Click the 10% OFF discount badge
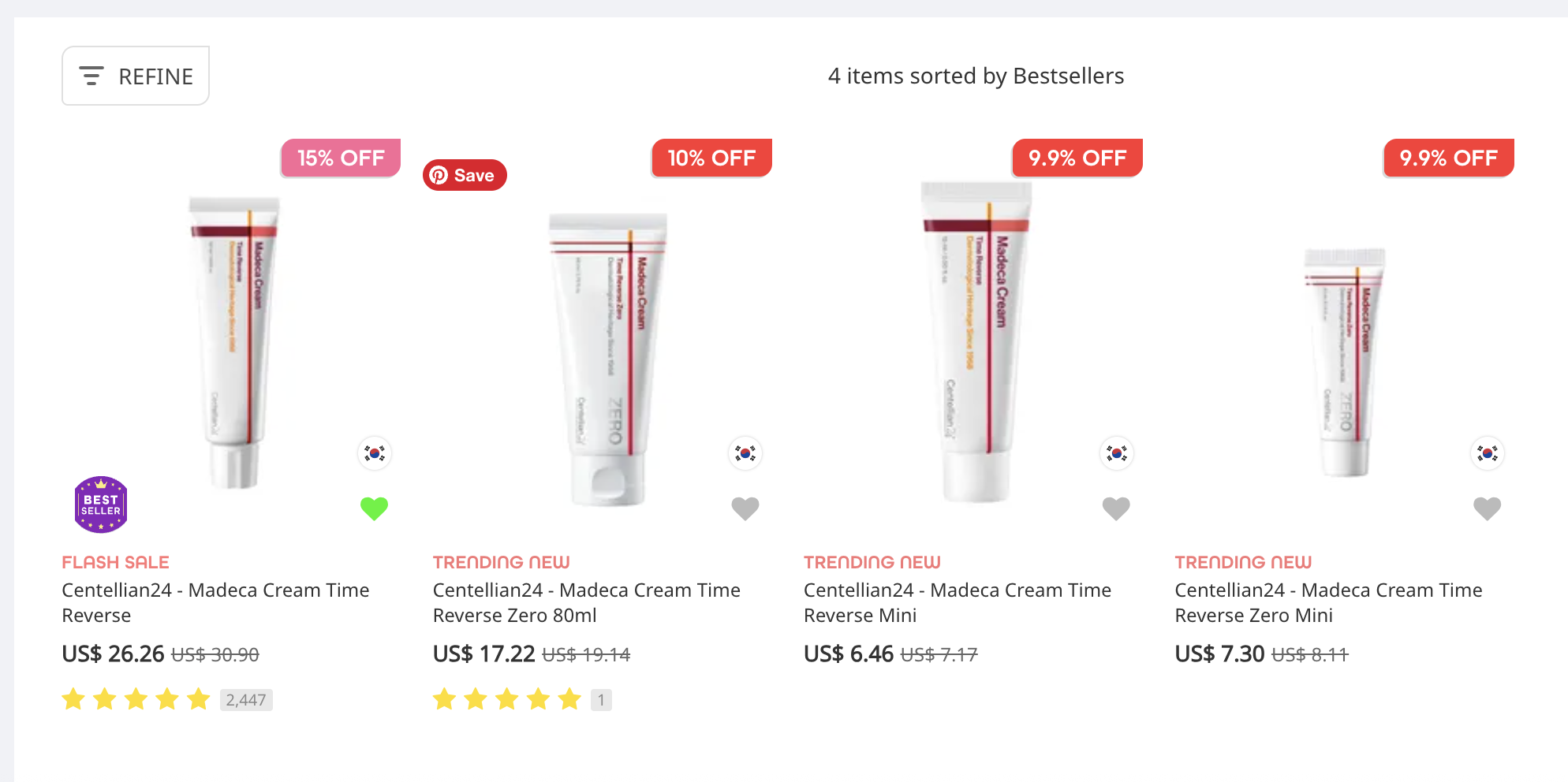This screenshot has height=782, width=1568. pyautogui.click(x=711, y=158)
